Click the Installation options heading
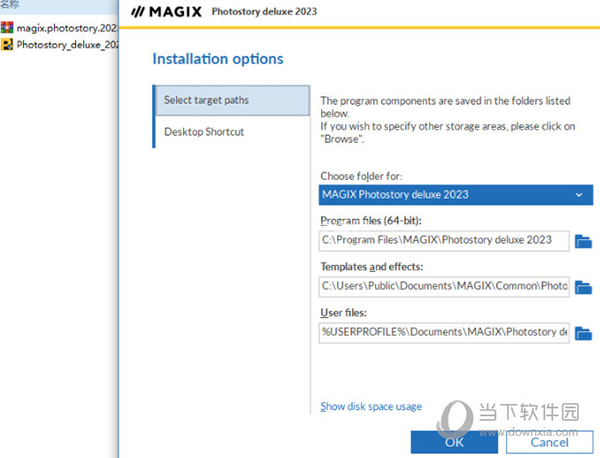This screenshot has width=600, height=458. tap(218, 59)
